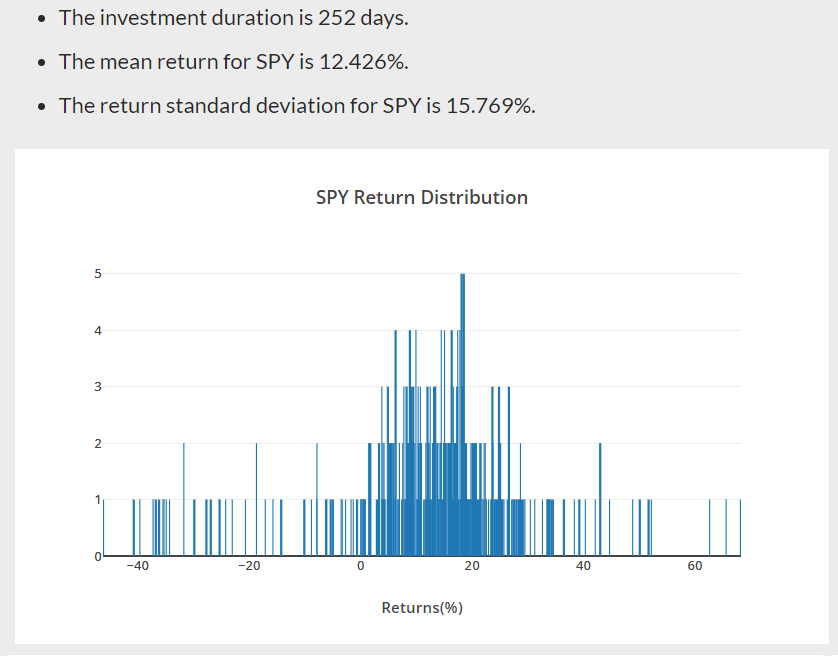Select the investment duration 252 days text
This screenshot has height=656, width=838.
tap(234, 18)
